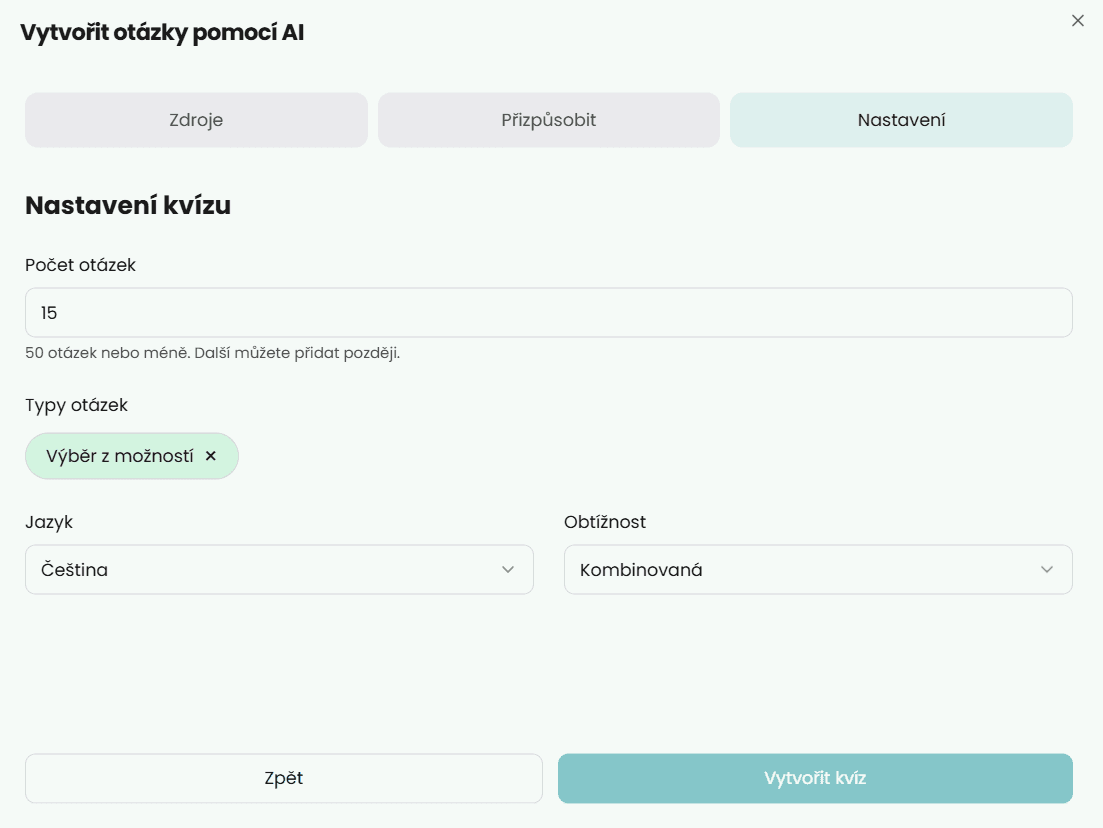Select the Nastavení tab

coord(901,120)
